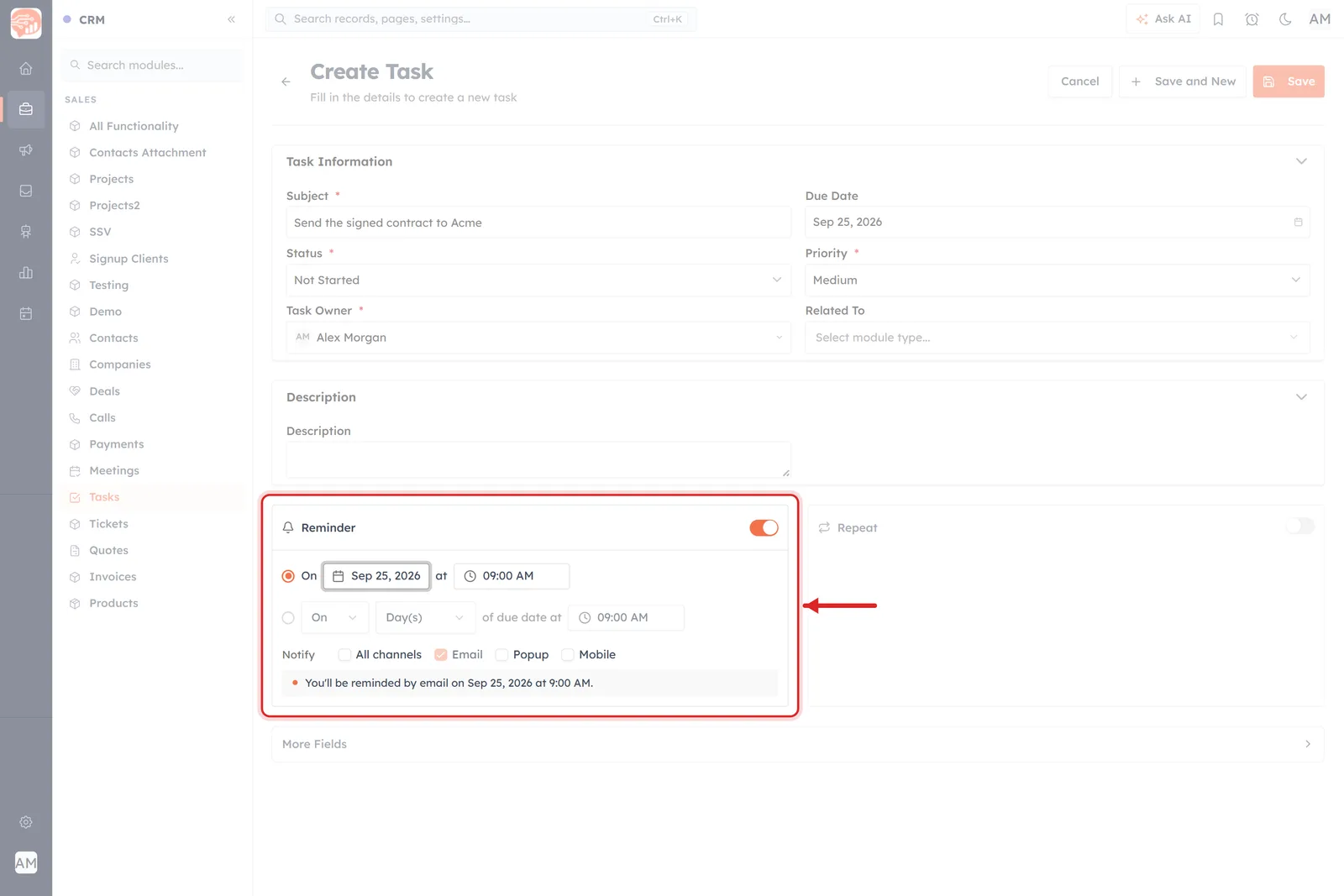Click the Ask AI button
The image size is (1344, 896).
(x=1163, y=19)
